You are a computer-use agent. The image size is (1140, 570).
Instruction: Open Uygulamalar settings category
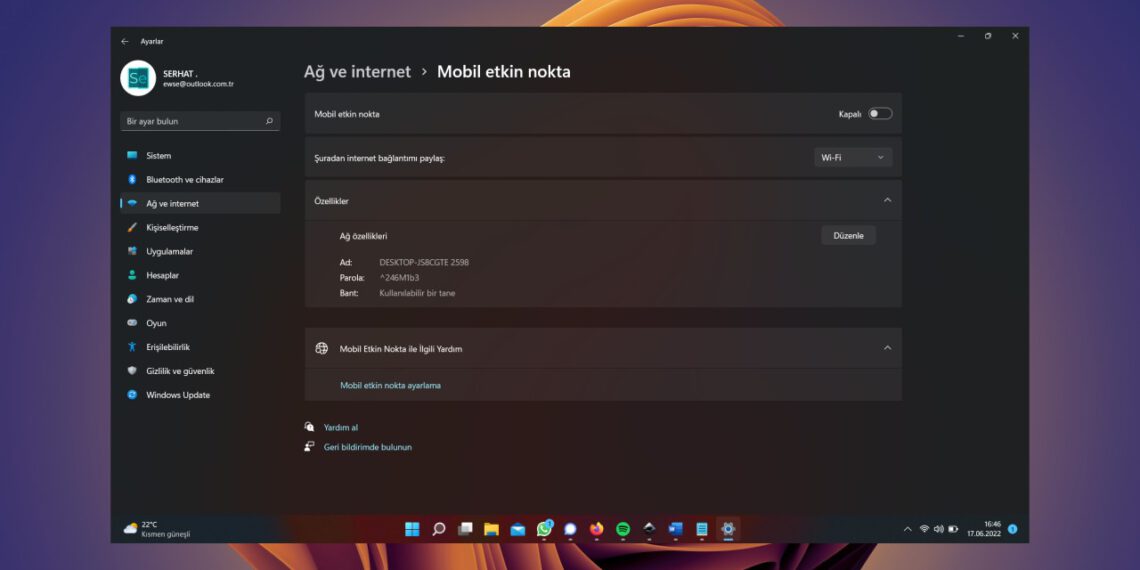200,252
